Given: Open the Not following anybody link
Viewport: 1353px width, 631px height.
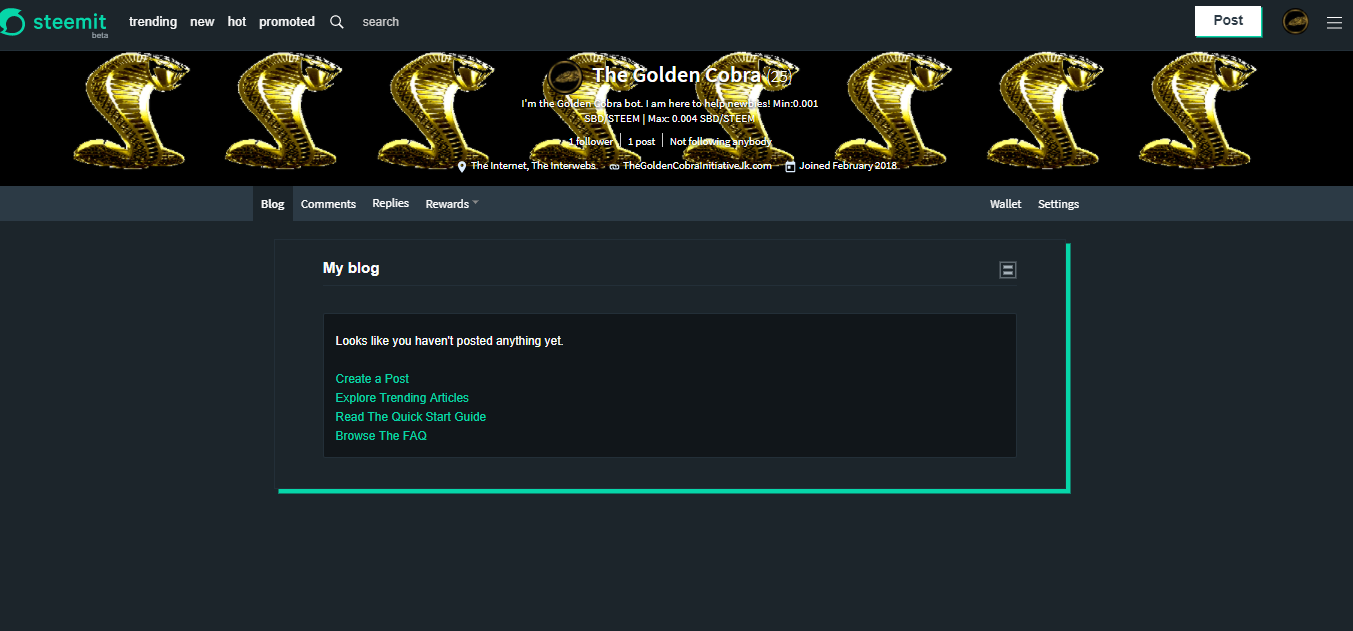Looking at the screenshot, I should (721, 142).
